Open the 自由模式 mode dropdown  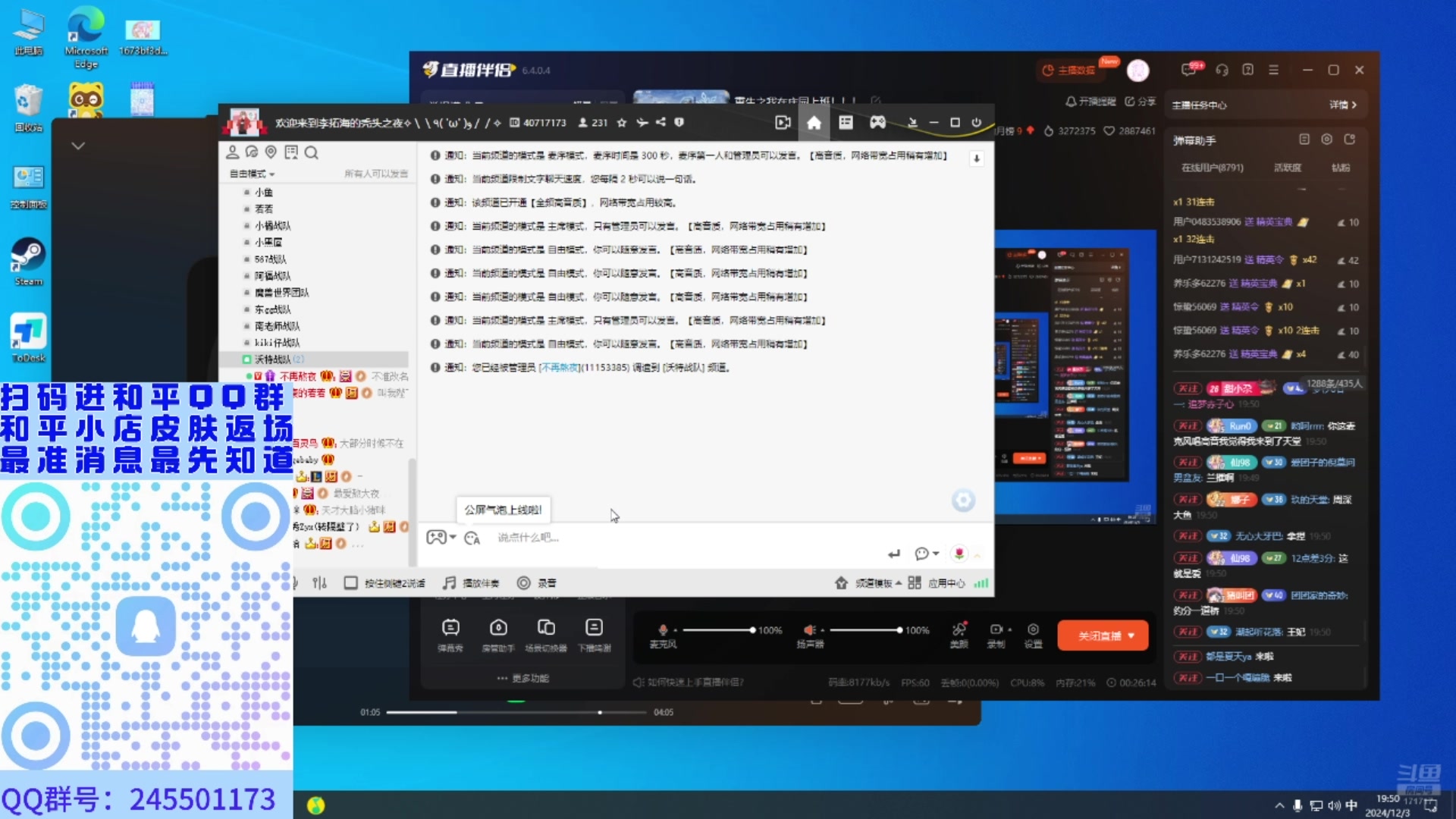[253, 174]
